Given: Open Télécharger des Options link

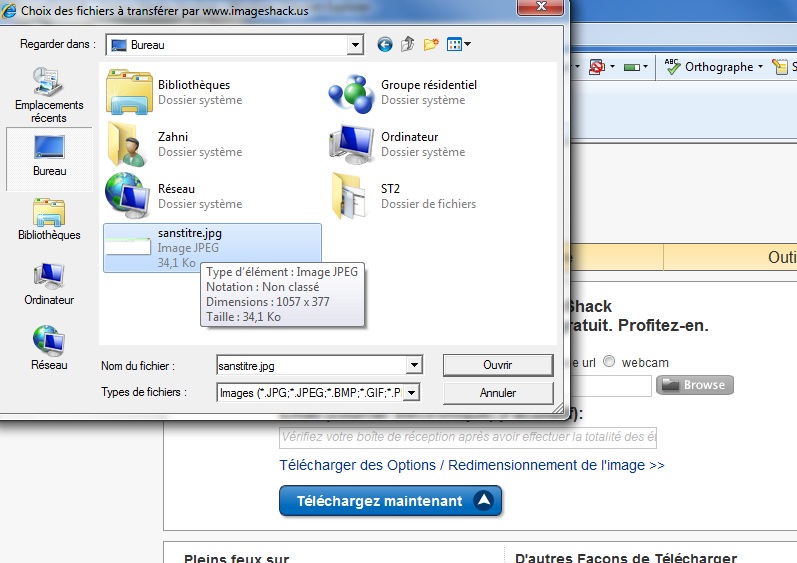Looking at the screenshot, I should point(471,465).
